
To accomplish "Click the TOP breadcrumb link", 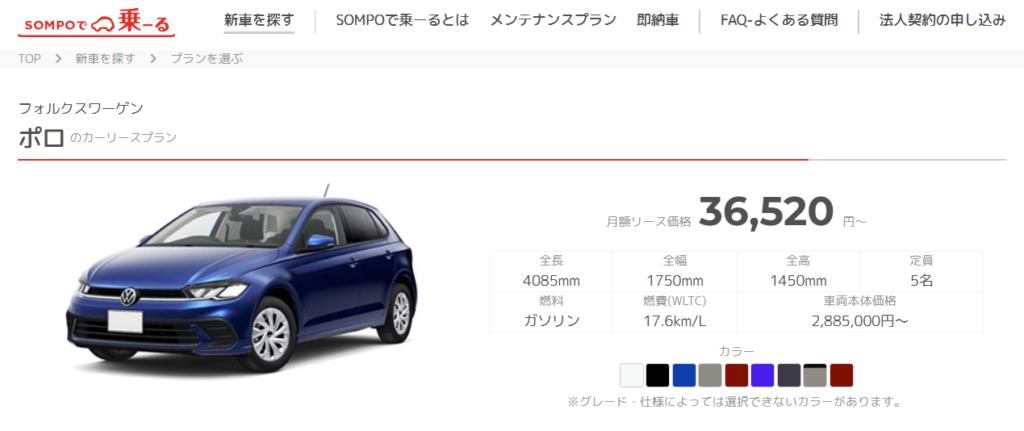I will point(29,59).
